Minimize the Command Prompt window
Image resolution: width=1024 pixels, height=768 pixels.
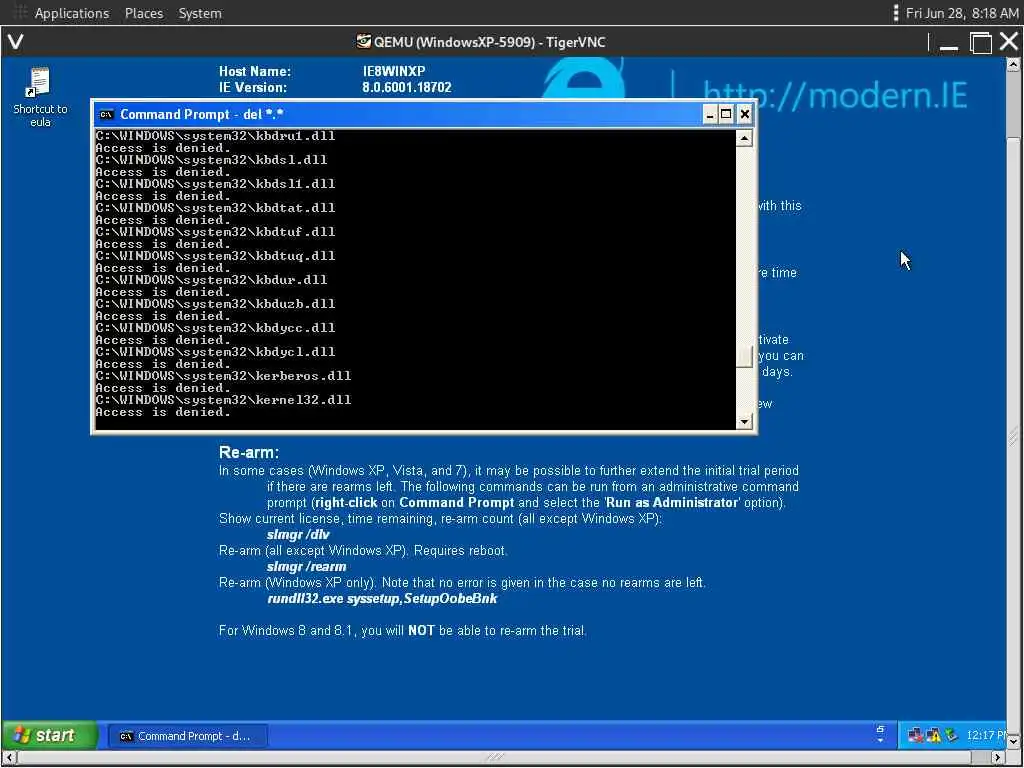[711, 115]
